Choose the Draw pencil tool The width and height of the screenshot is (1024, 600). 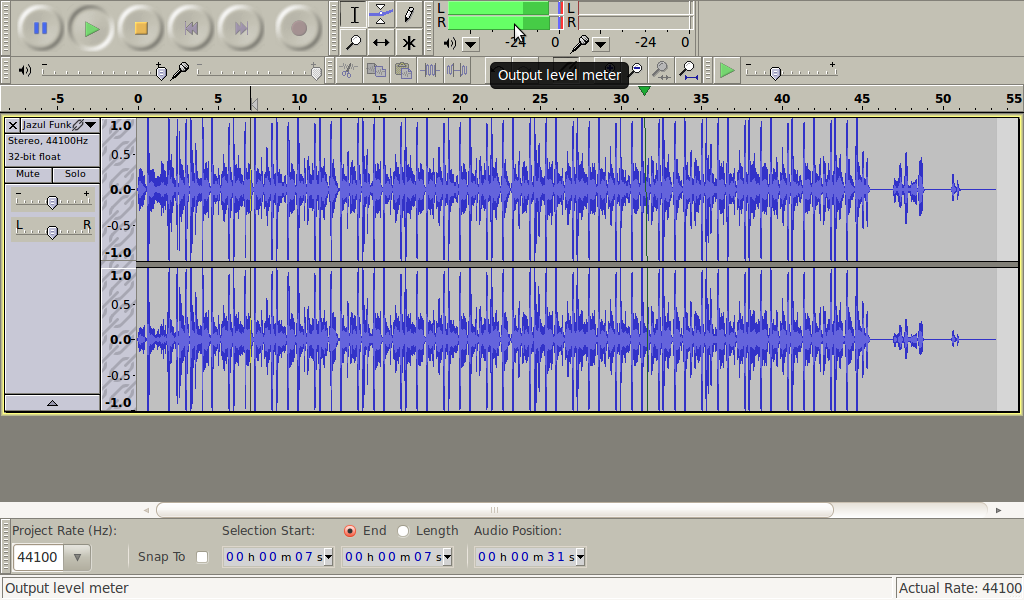(409, 14)
